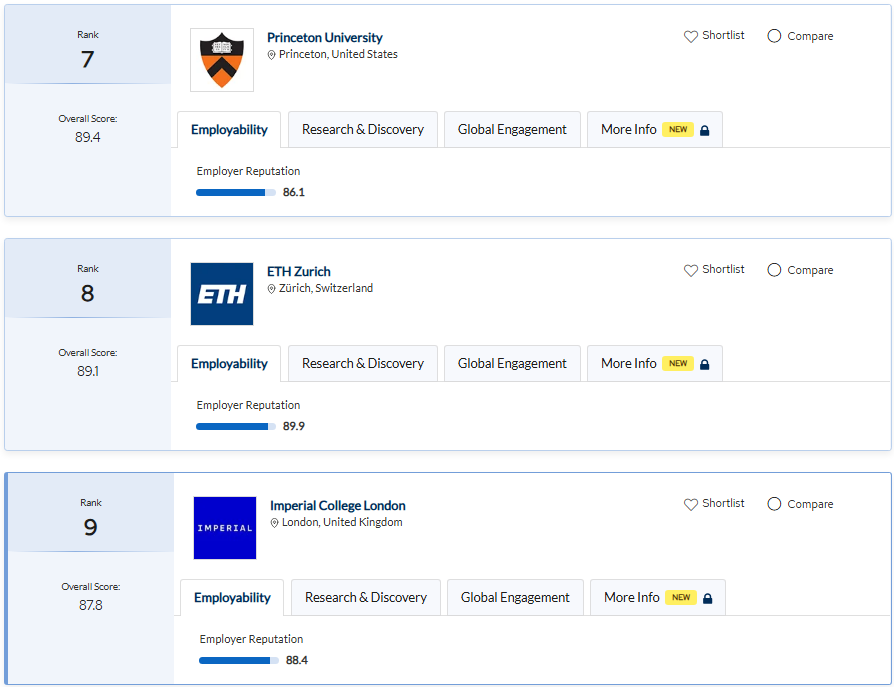Open the ETH Zurich logo thumbnail
Screen dimensions: 894x687
222,294
